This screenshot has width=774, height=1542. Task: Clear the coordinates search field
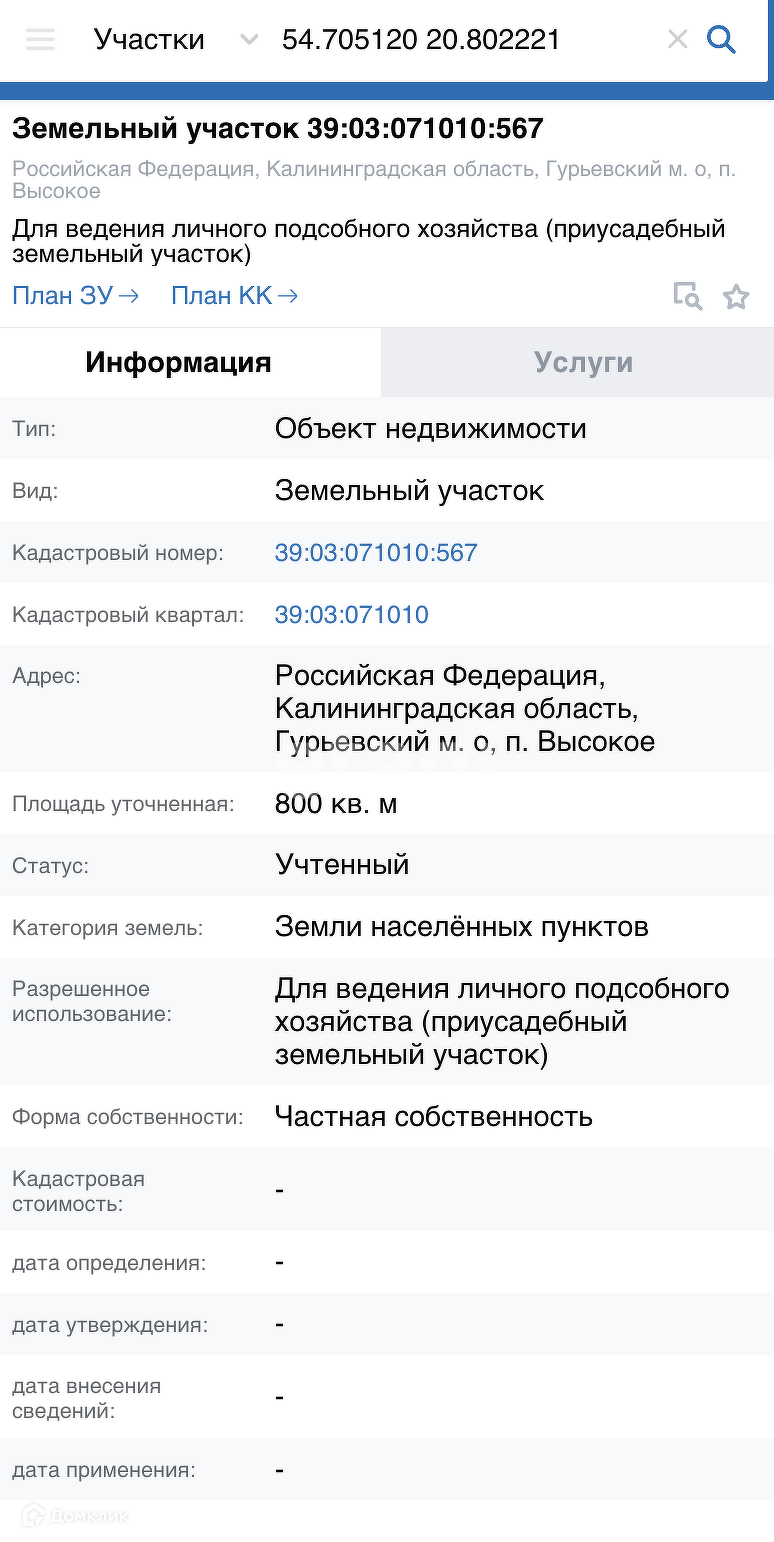[x=677, y=40]
